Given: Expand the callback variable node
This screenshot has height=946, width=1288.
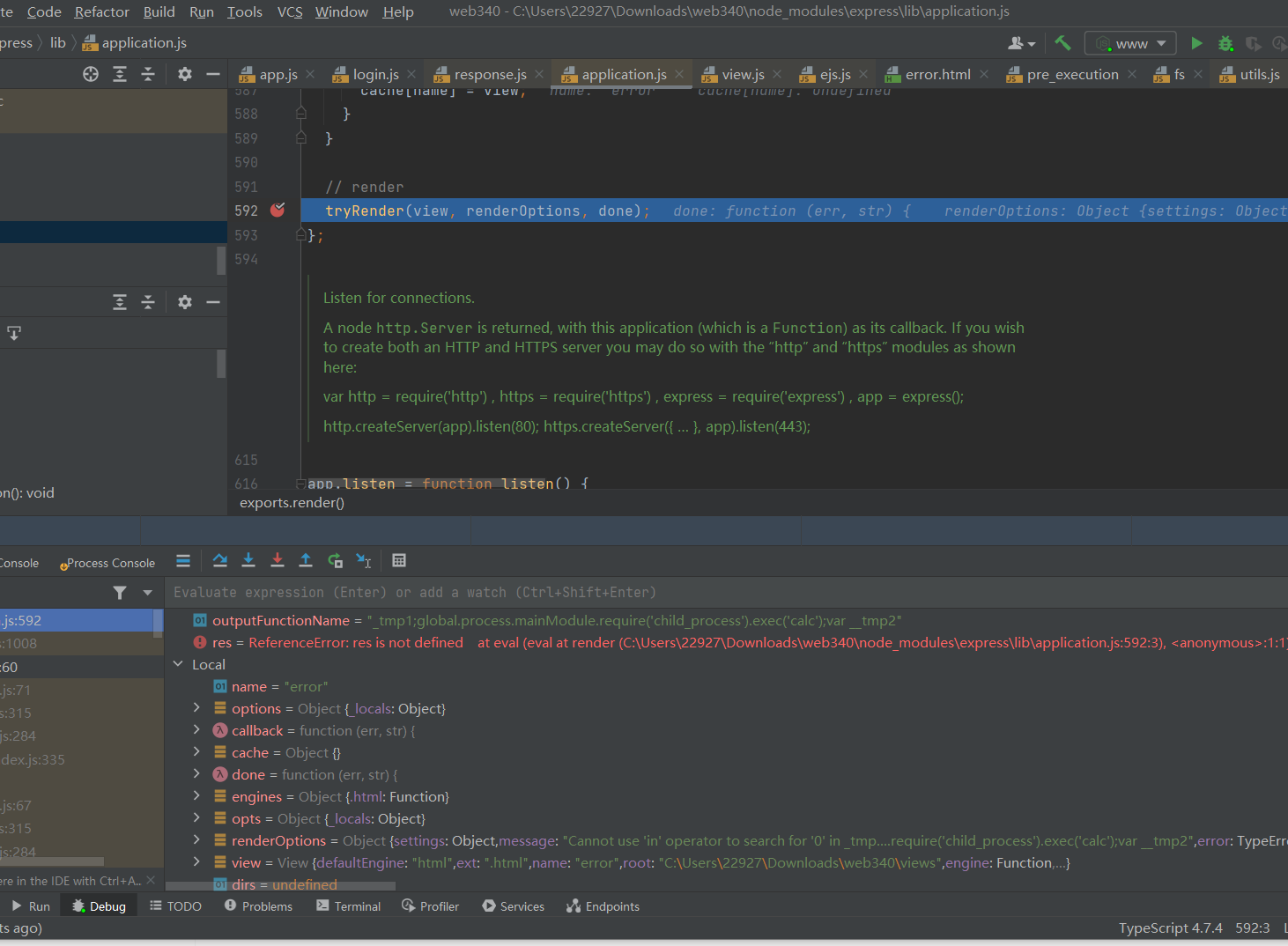Looking at the screenshot, I should (x=196, y=730).
